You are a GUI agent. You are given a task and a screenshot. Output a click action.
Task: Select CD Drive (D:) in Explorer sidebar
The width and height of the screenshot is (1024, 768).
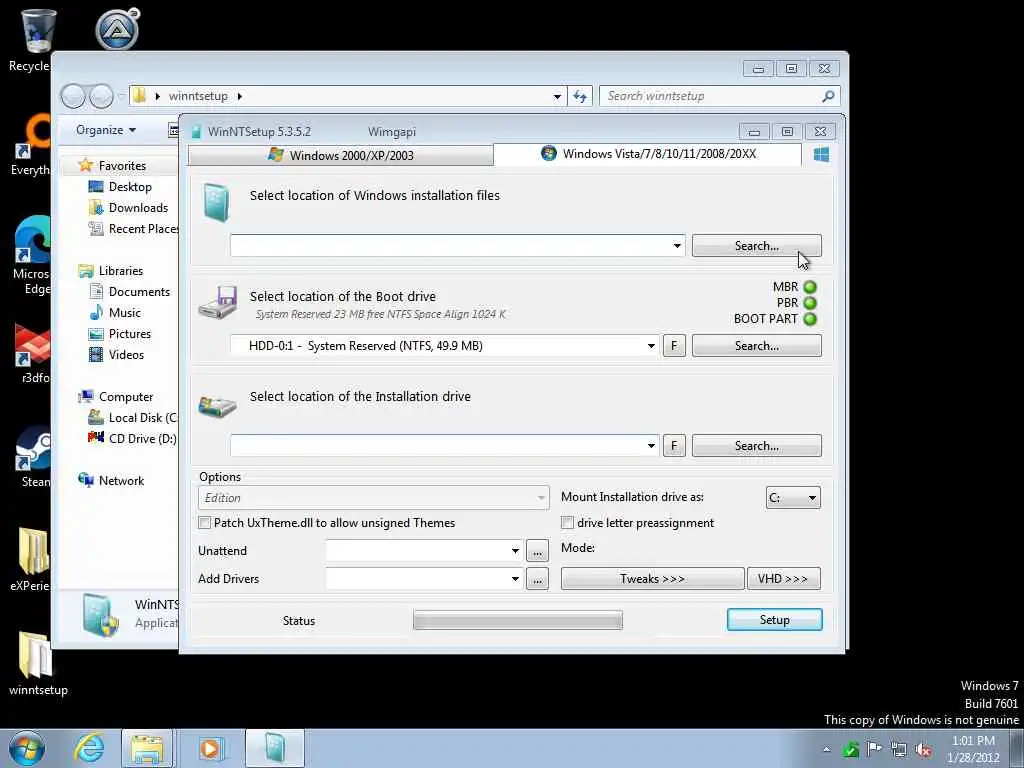tap(133, 439)
